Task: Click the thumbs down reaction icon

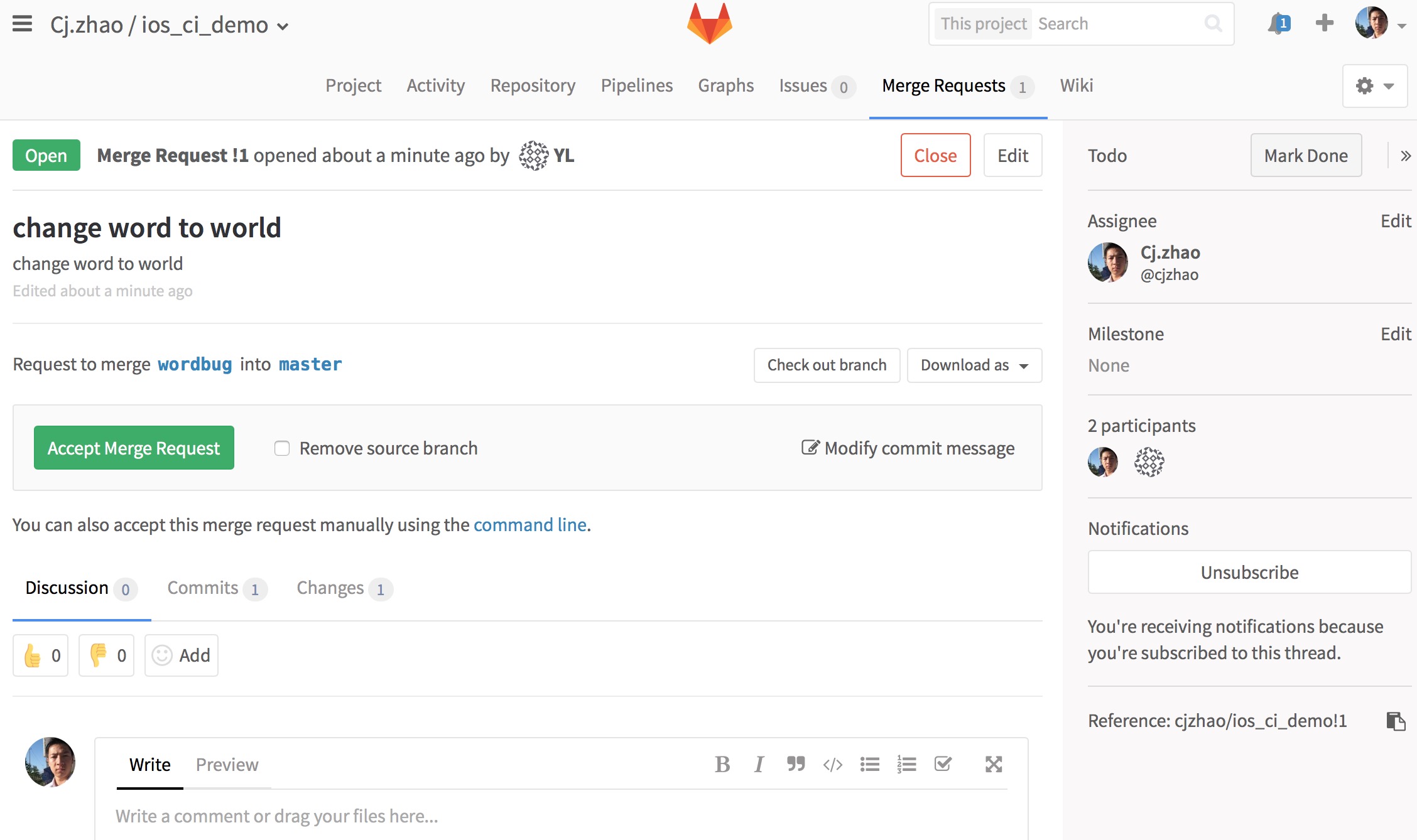Action: click(97, 655)
